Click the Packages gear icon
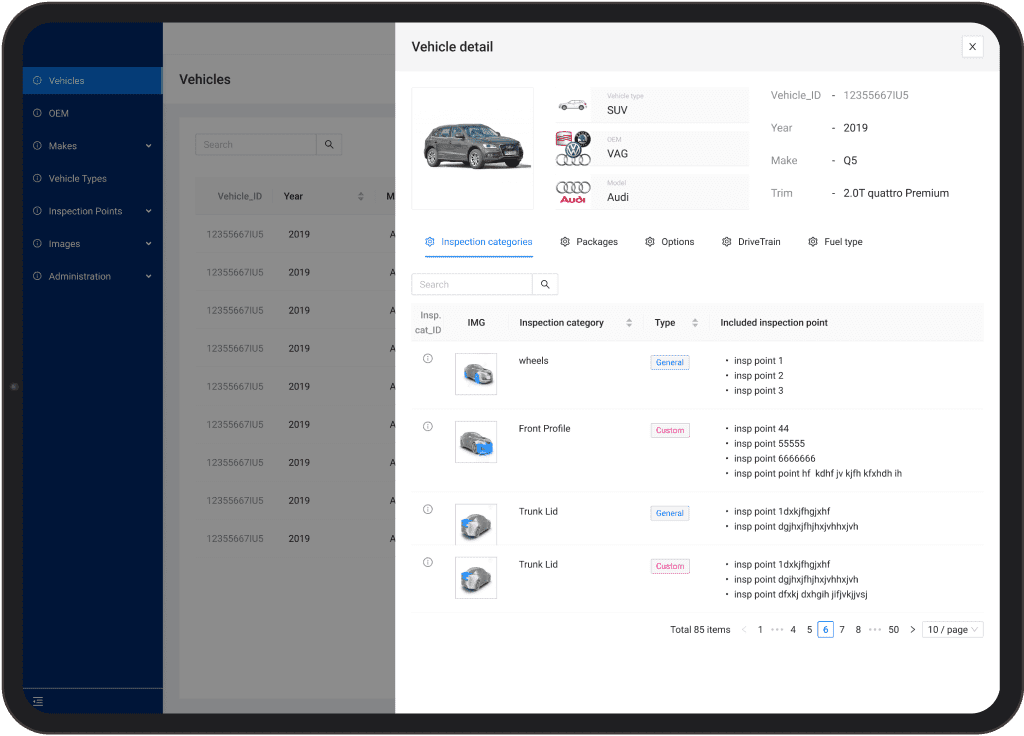 pos(564,241)
